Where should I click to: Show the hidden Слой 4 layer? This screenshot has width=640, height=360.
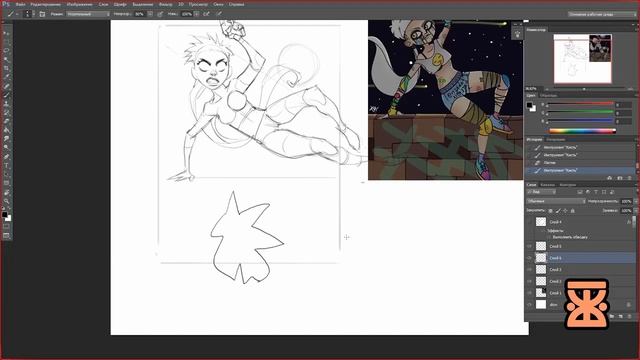pyautogui.click(x=529, y=222)
